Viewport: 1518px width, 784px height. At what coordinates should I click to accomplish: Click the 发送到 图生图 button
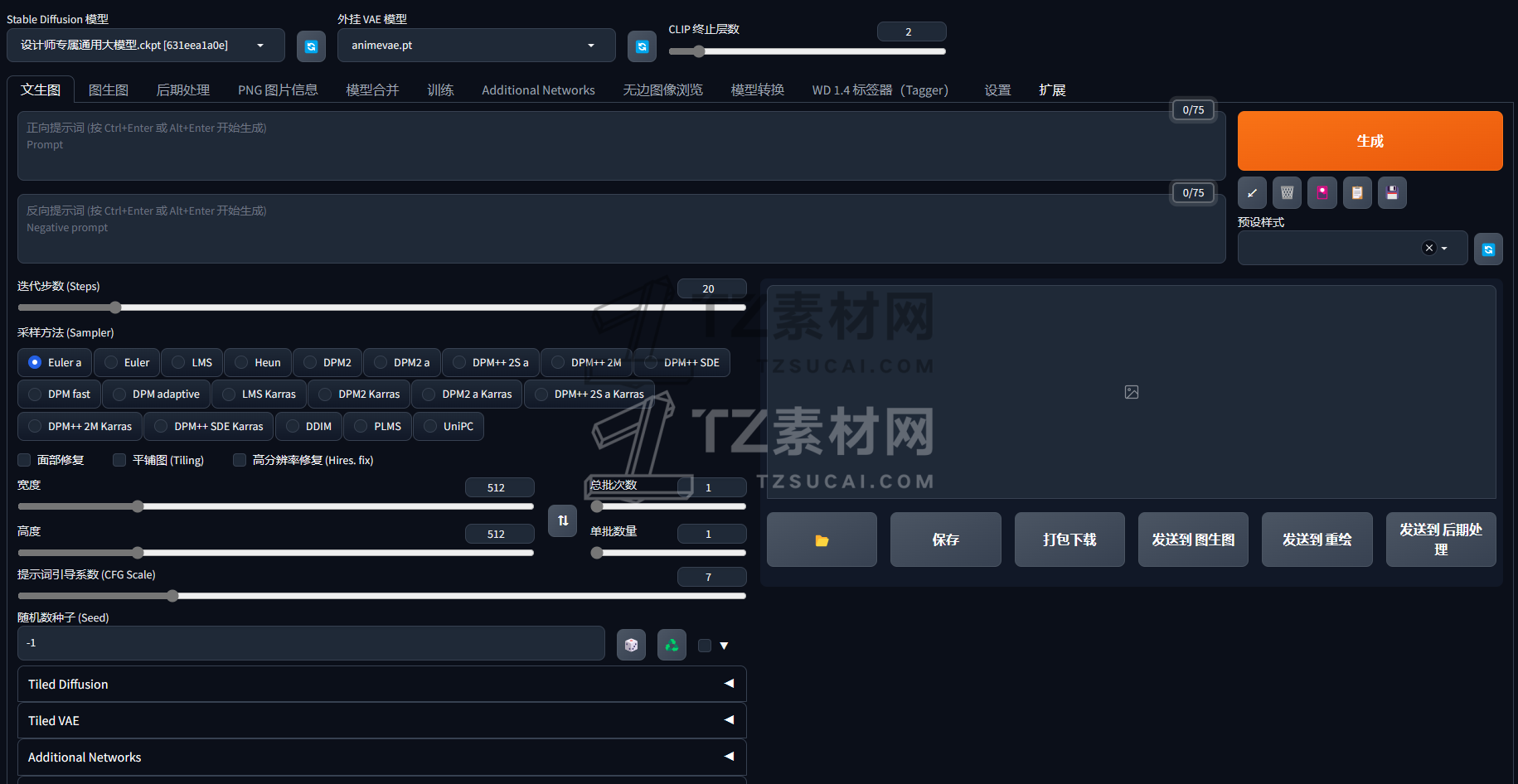[x=1193, y=540]
